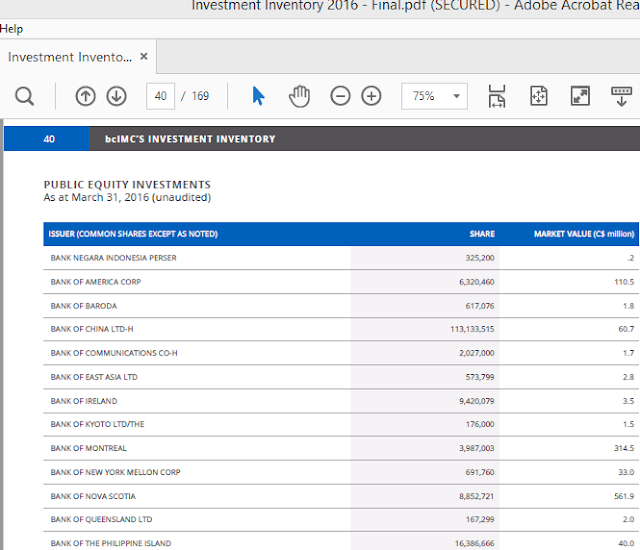Click the PUBLIC EQUITY INVESTMENTS heading
The image size is (640, 550).
click(x=127, y=185)
